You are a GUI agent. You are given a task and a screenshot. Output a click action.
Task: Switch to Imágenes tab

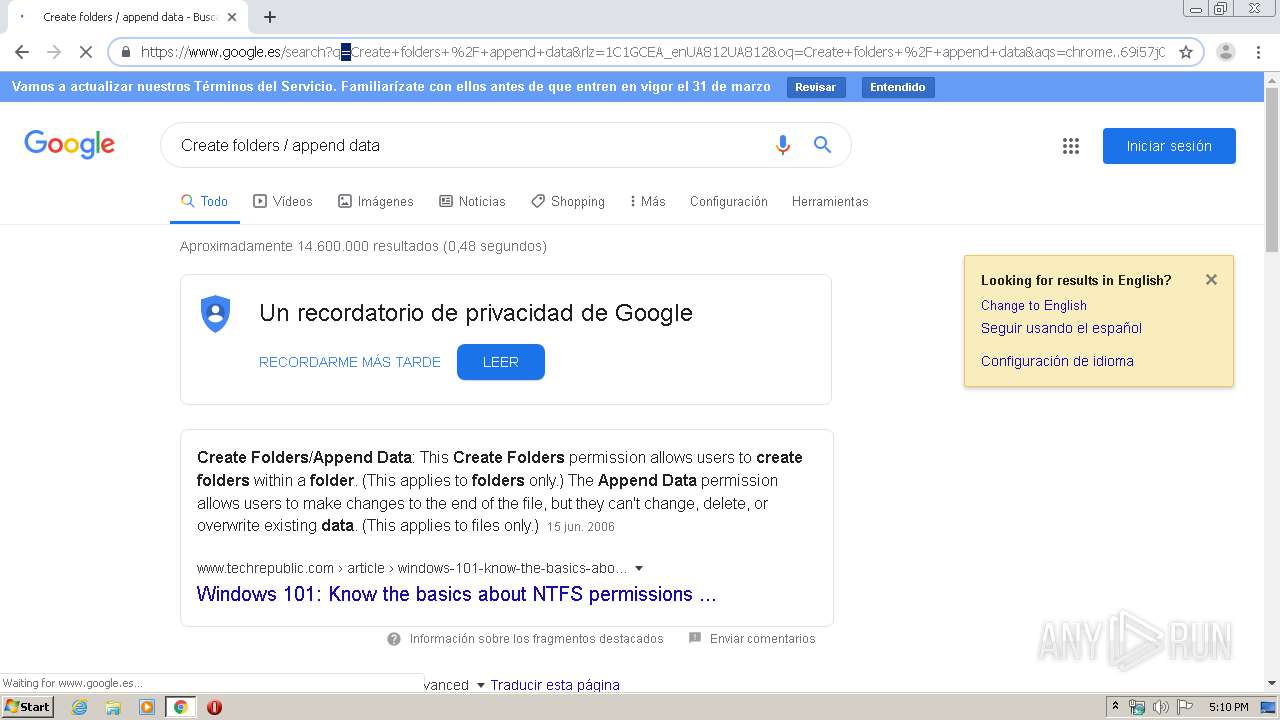coord(376,201)
